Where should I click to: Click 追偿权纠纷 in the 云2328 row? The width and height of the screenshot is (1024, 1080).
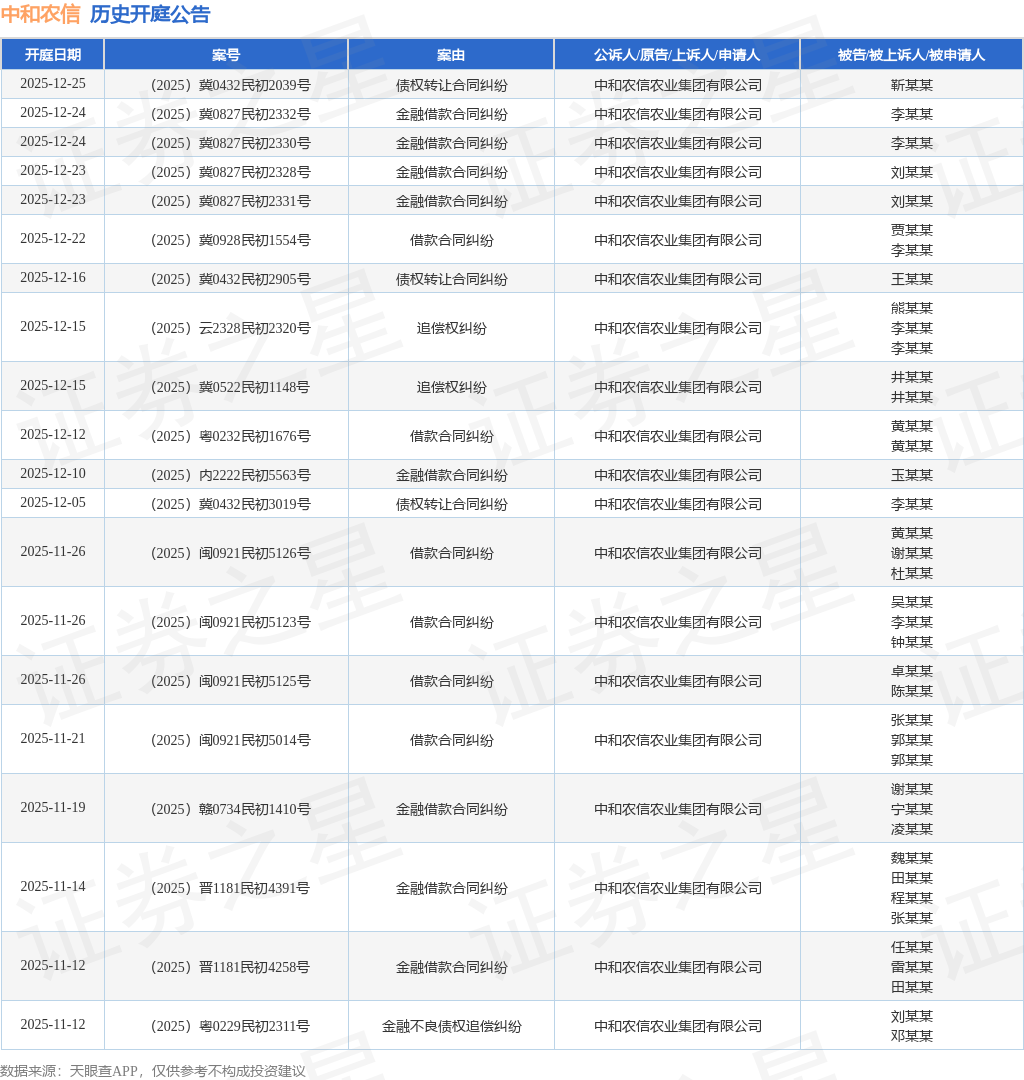452,329
